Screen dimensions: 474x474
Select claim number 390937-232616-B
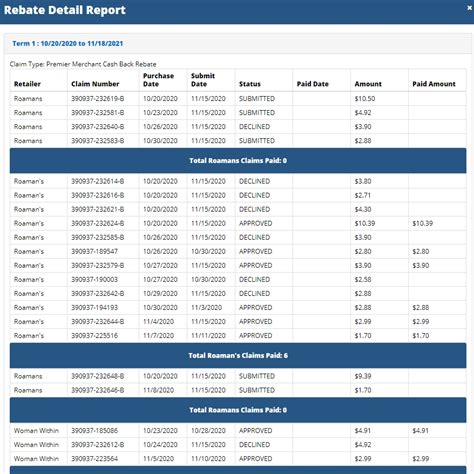(x=98, y=195)
